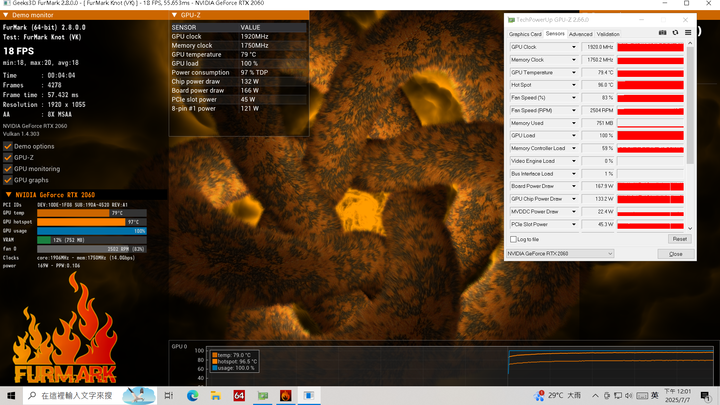
Task: Click the 英 input language indicator
Action: pyautogui.click(x=655, y=395)
